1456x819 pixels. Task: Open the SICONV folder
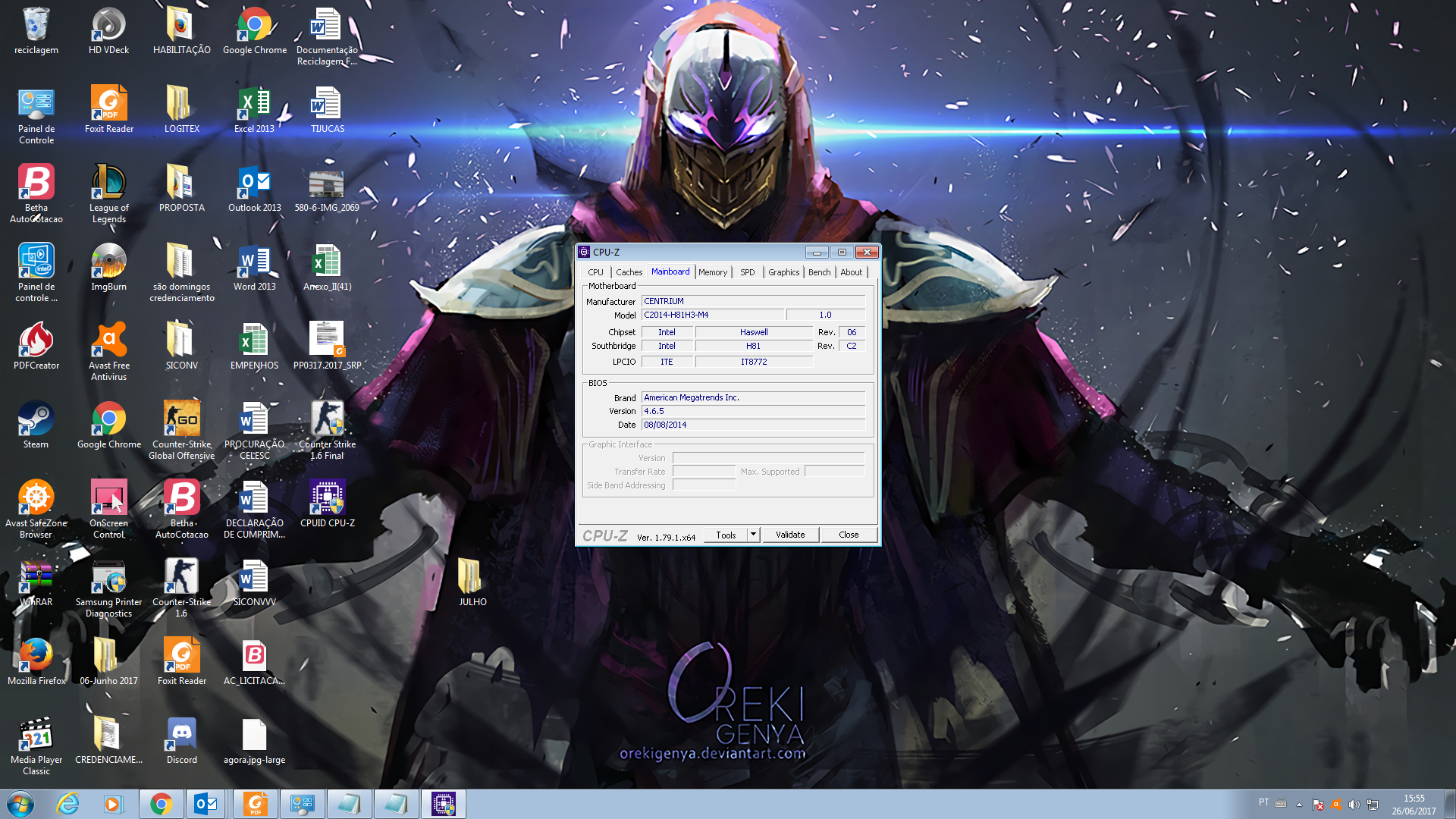pyautogui.click(x=182, y=345)
